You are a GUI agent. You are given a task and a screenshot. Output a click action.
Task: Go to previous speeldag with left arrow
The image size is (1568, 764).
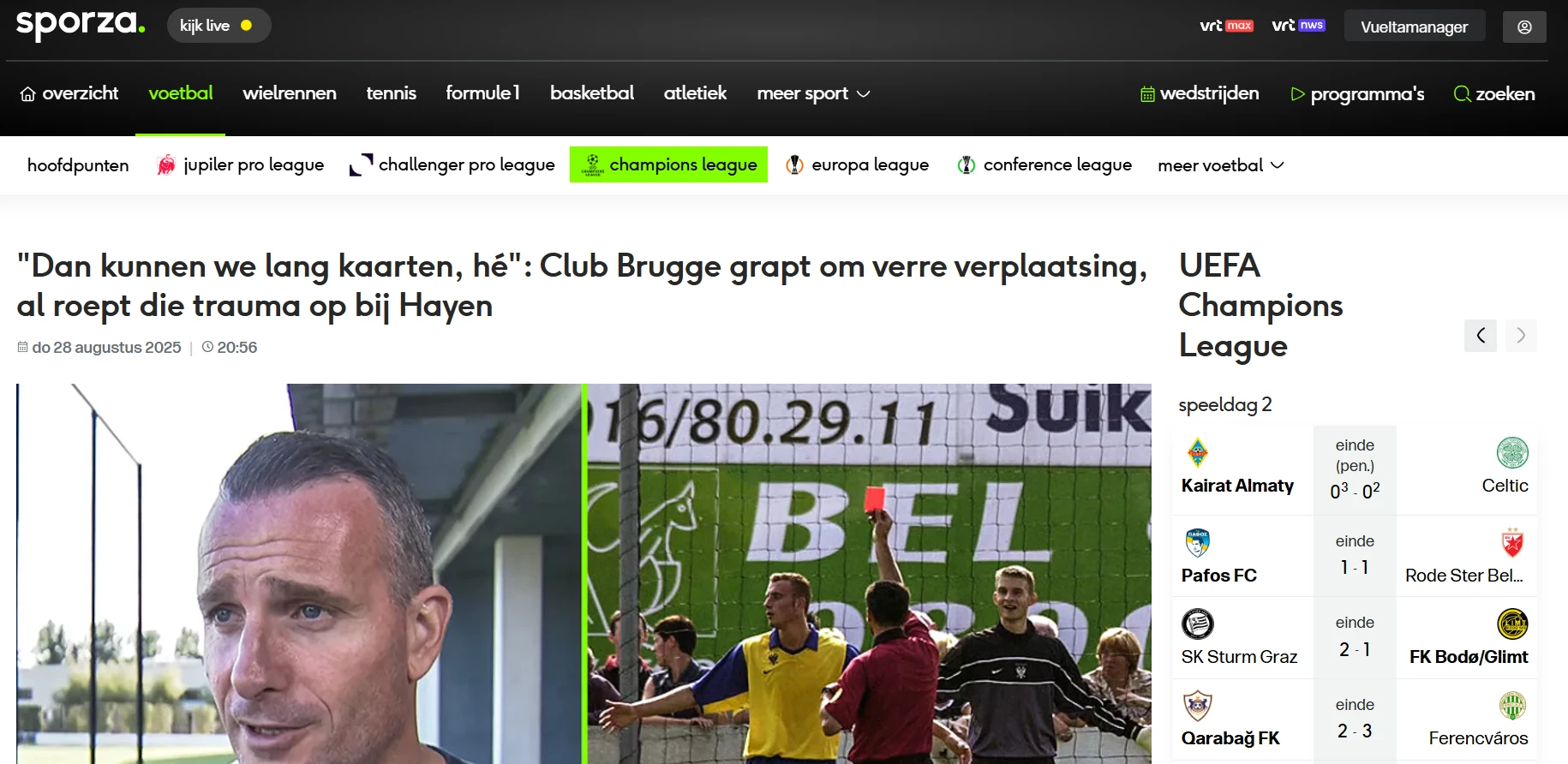[1481, 336]
